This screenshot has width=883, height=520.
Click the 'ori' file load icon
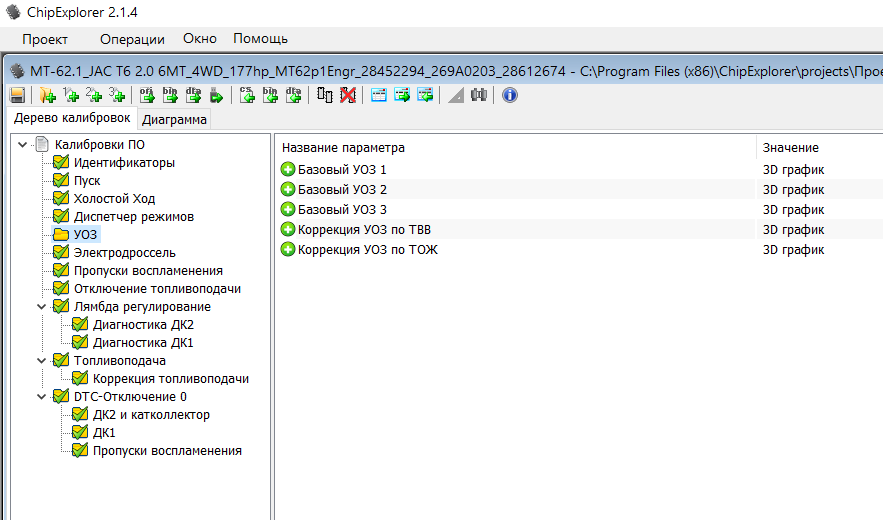[146, 95]
